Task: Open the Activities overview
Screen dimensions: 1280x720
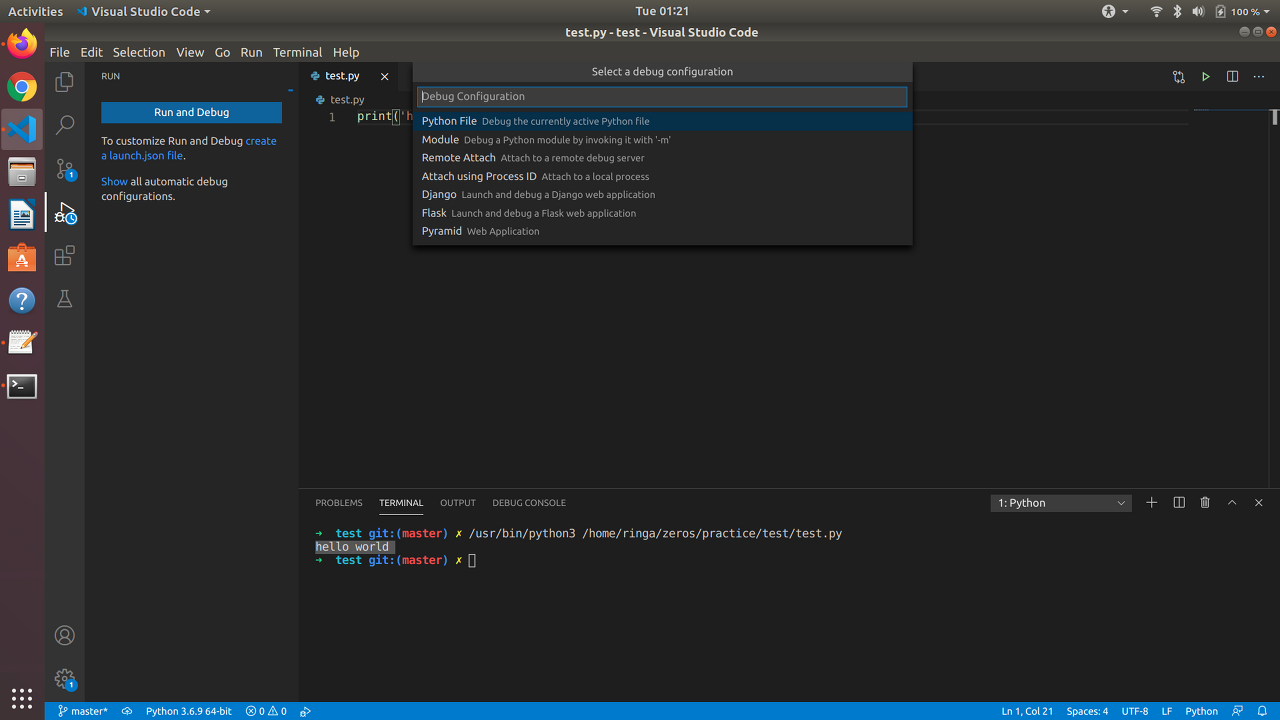Action: coord(35,11)
